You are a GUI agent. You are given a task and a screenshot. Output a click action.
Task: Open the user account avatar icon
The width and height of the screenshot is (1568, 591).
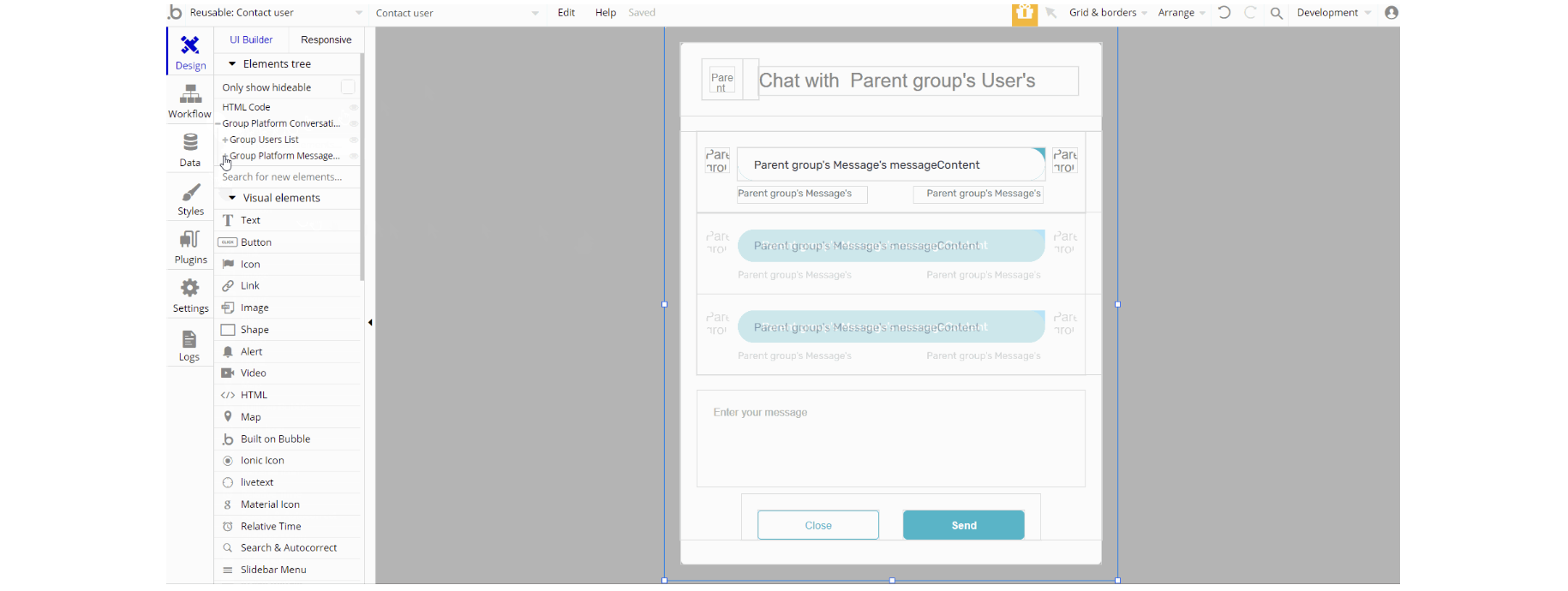(1391, 13)
